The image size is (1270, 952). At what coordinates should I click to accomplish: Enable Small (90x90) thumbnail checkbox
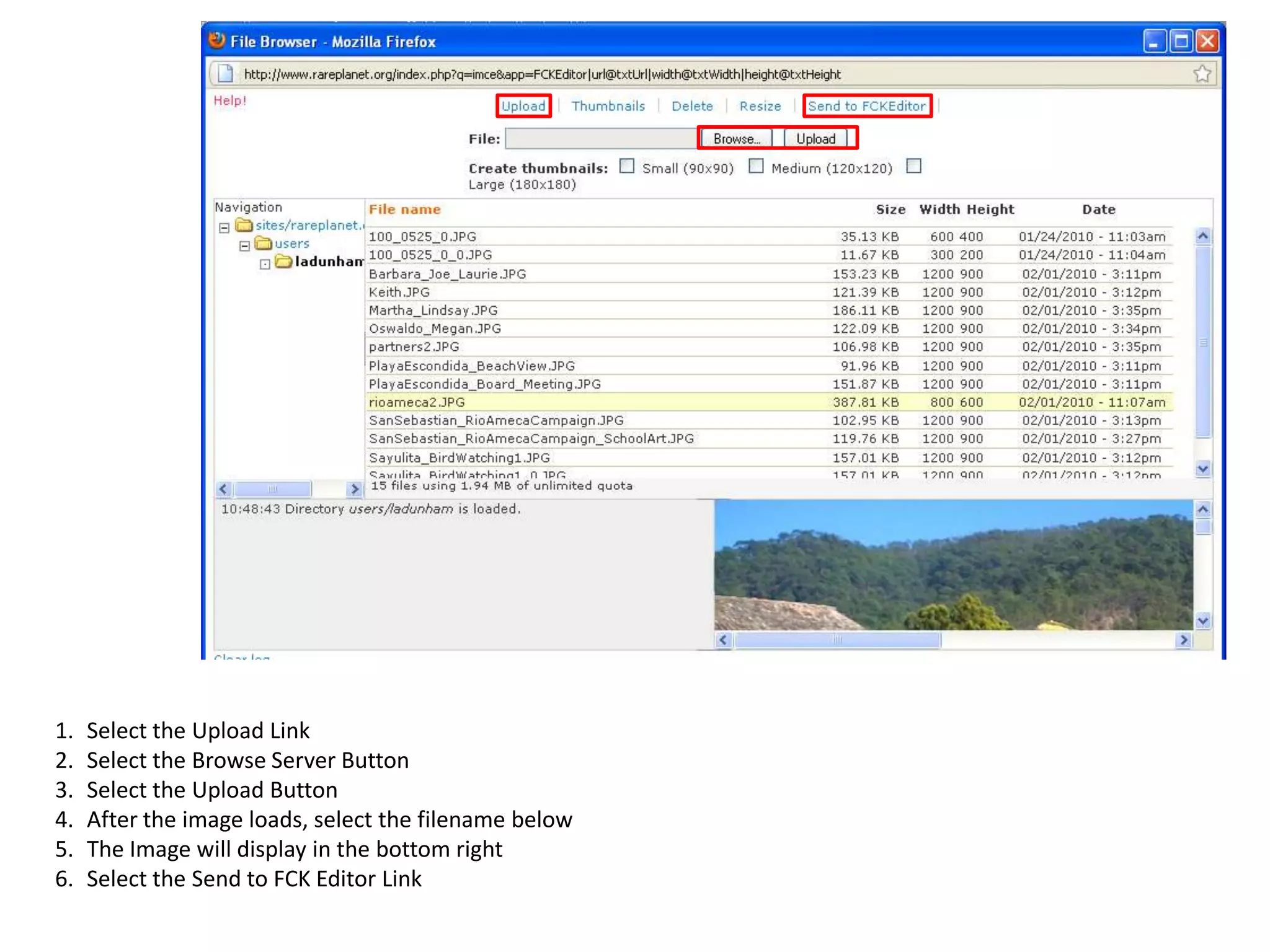coord(627,166)
